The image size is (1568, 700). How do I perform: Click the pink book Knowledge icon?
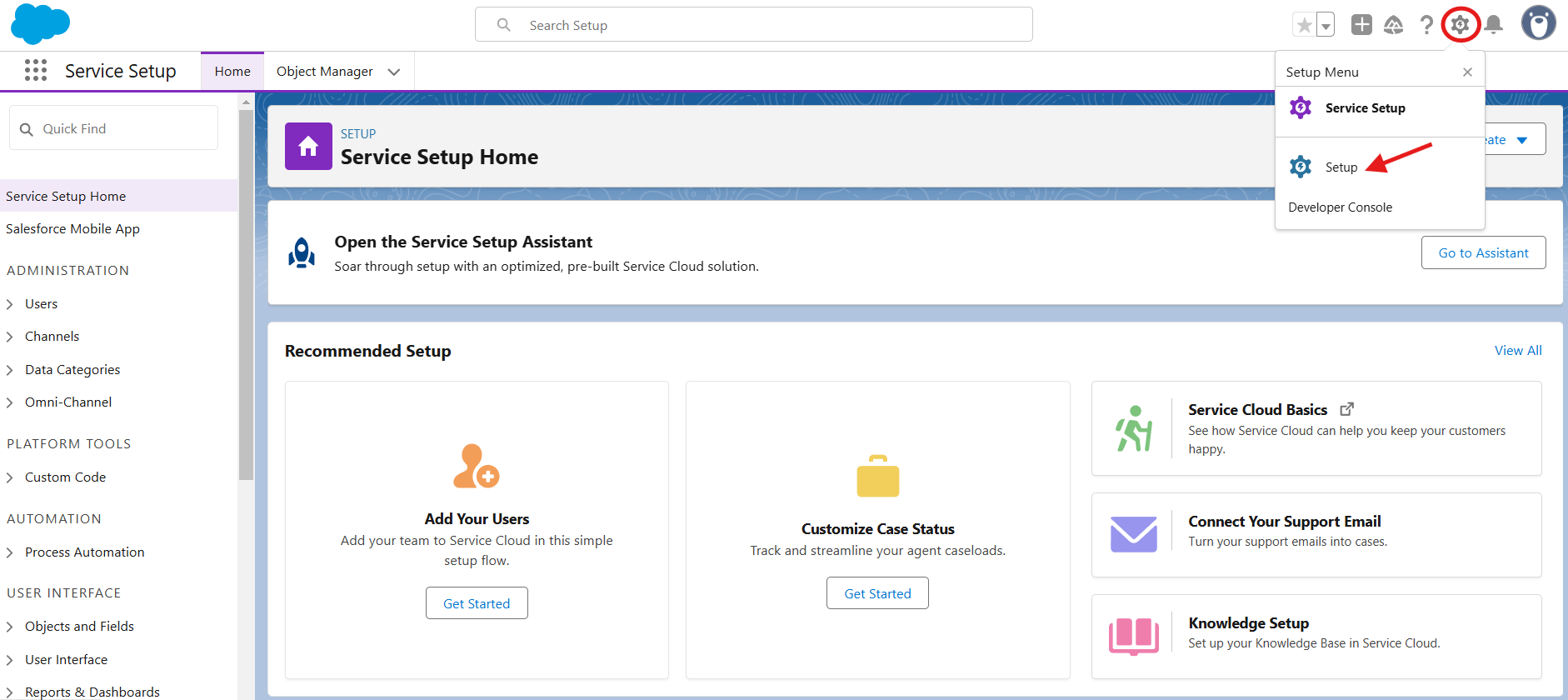point(1134,637)
